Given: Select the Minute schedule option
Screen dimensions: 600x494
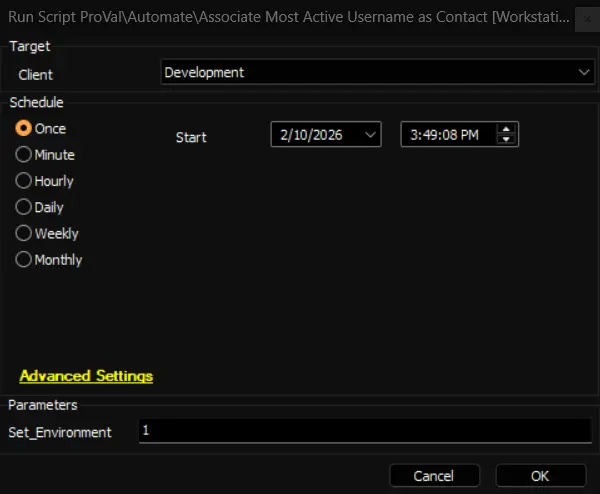Looking at the screenshot, I should coord(24,155).
